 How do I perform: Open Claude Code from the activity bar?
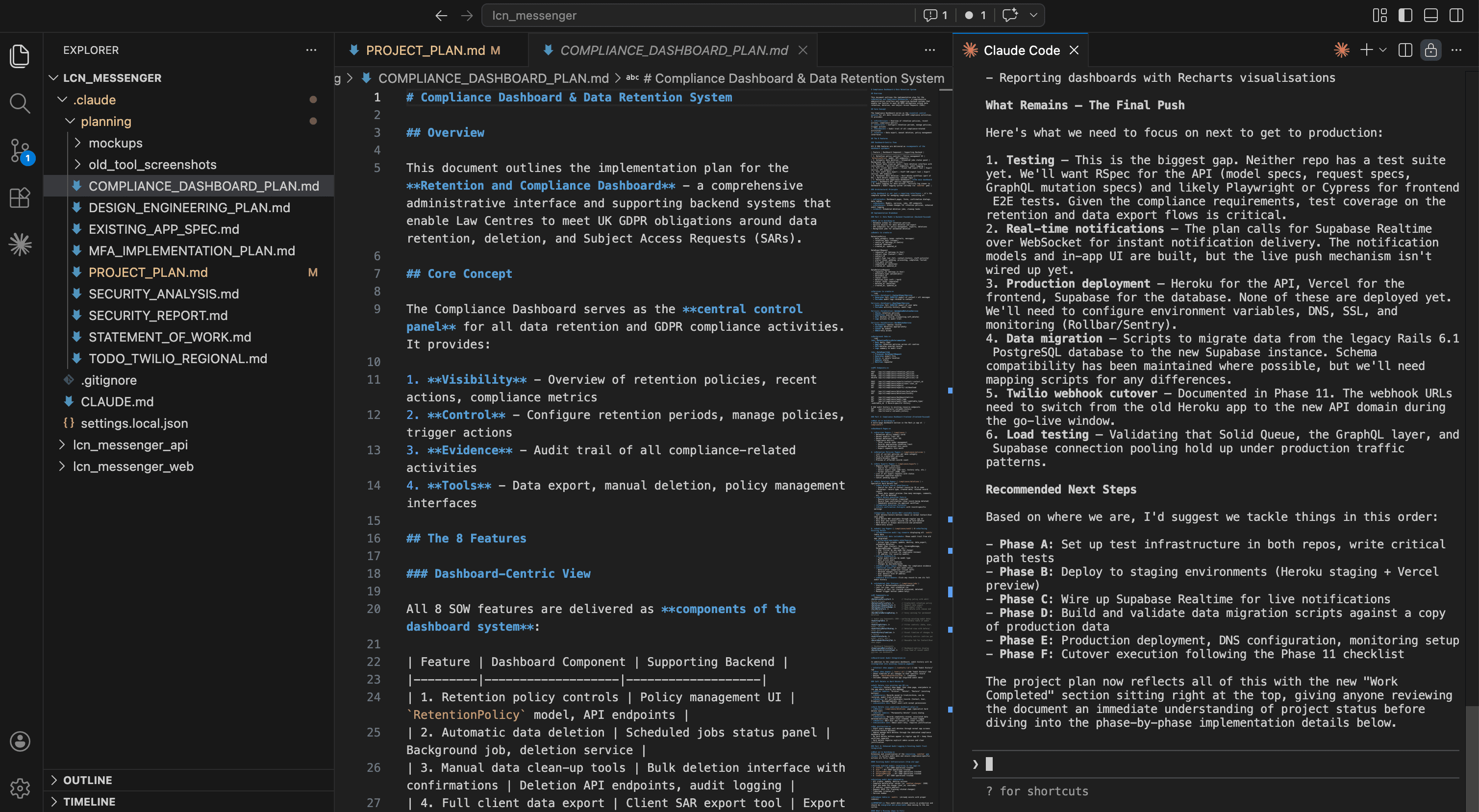pos(20,245)
